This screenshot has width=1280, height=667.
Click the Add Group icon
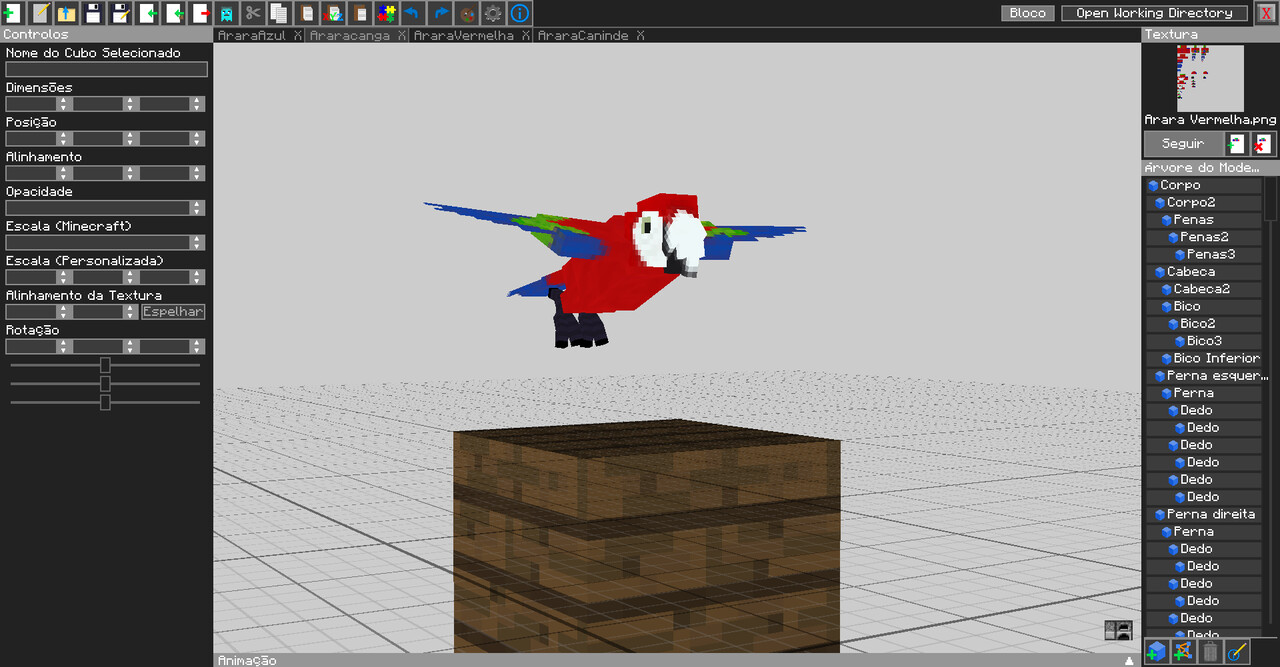(1183, 652)
